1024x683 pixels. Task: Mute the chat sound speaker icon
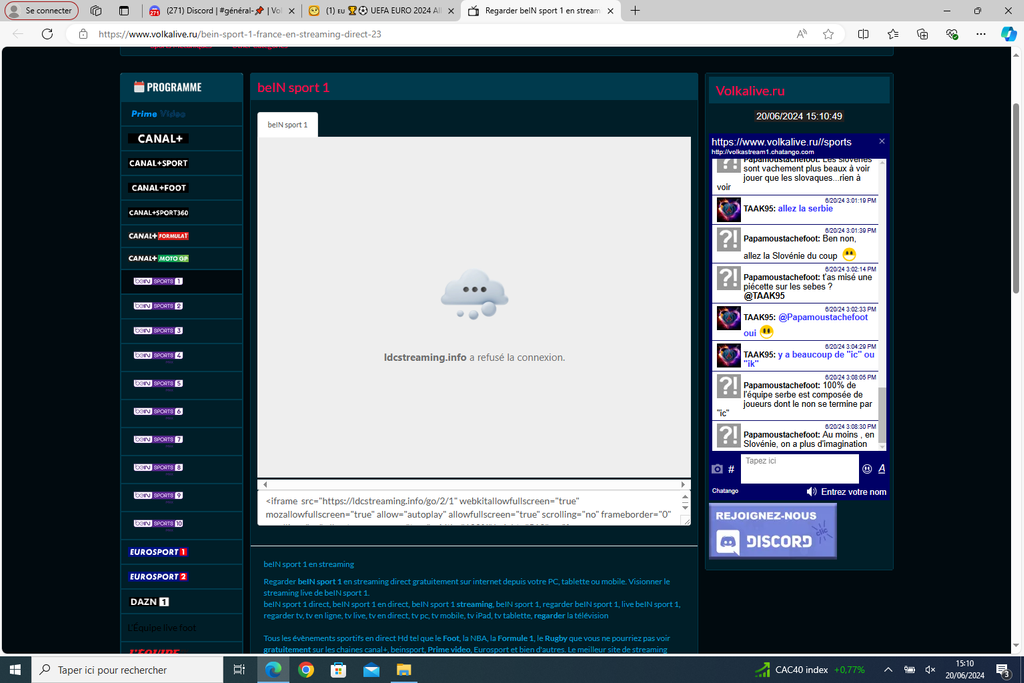(811, 492)
